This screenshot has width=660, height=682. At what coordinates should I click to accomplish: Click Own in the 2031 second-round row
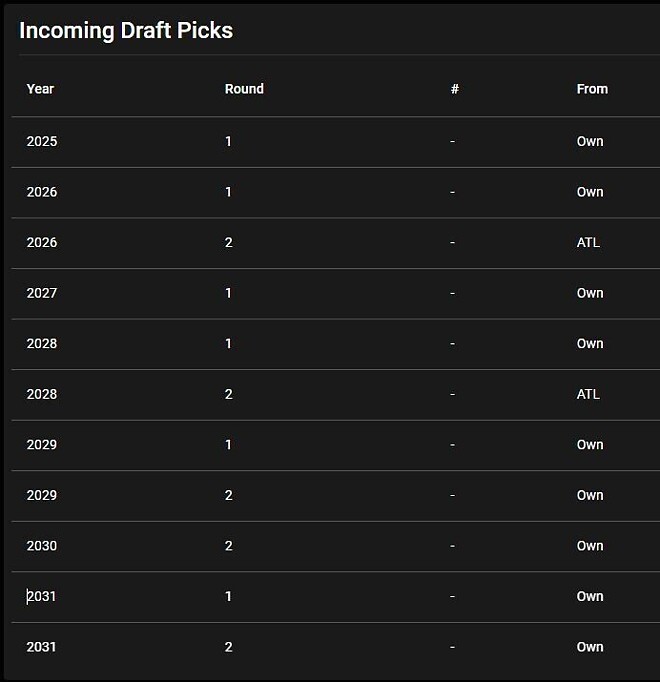(590, 647)
